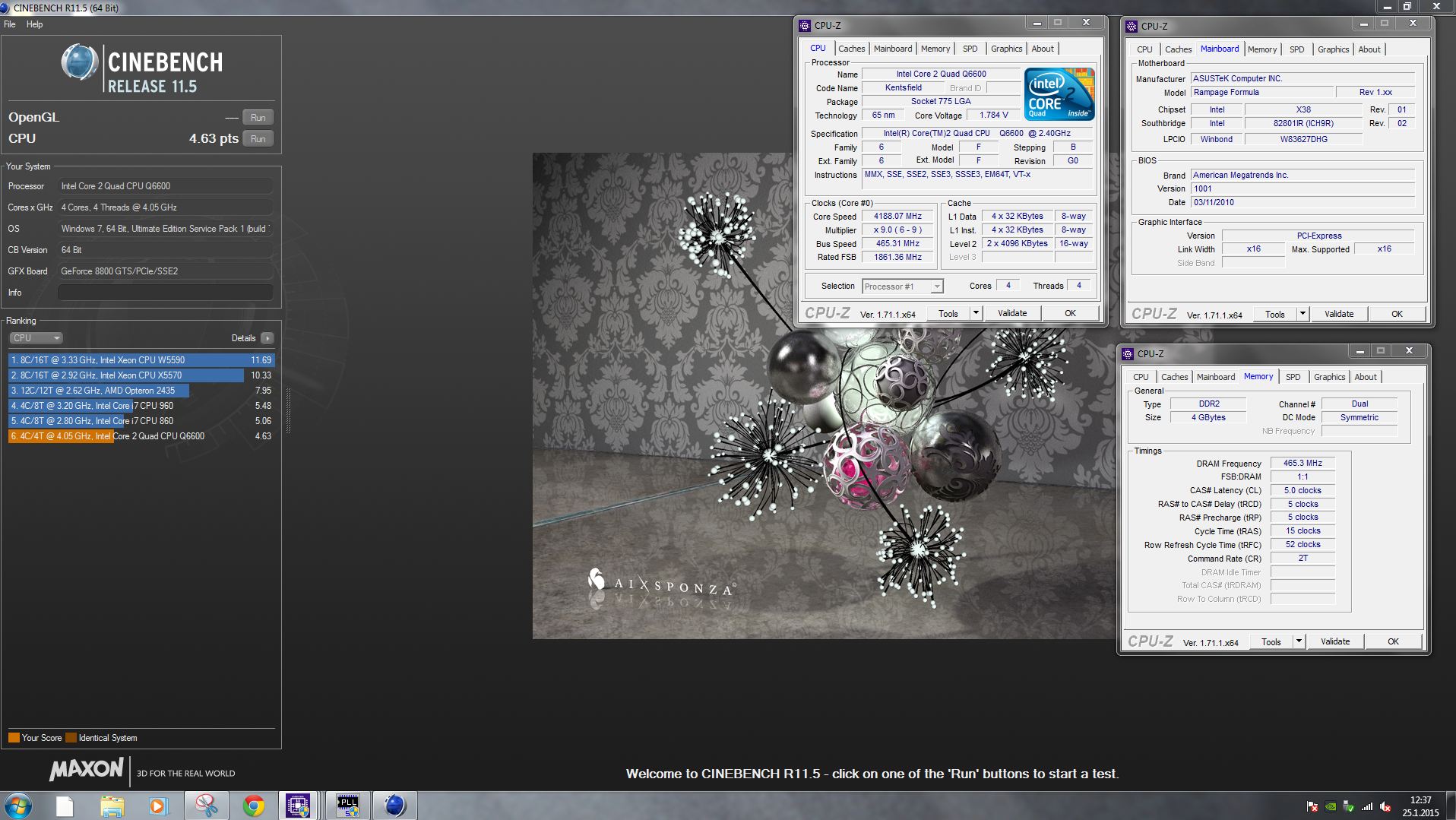Screen dimensions: 1456x820
Task: Open Graphics tab in CPU-Z Mainboard window
Action: pyautogui.click(x=1333, y=49)
